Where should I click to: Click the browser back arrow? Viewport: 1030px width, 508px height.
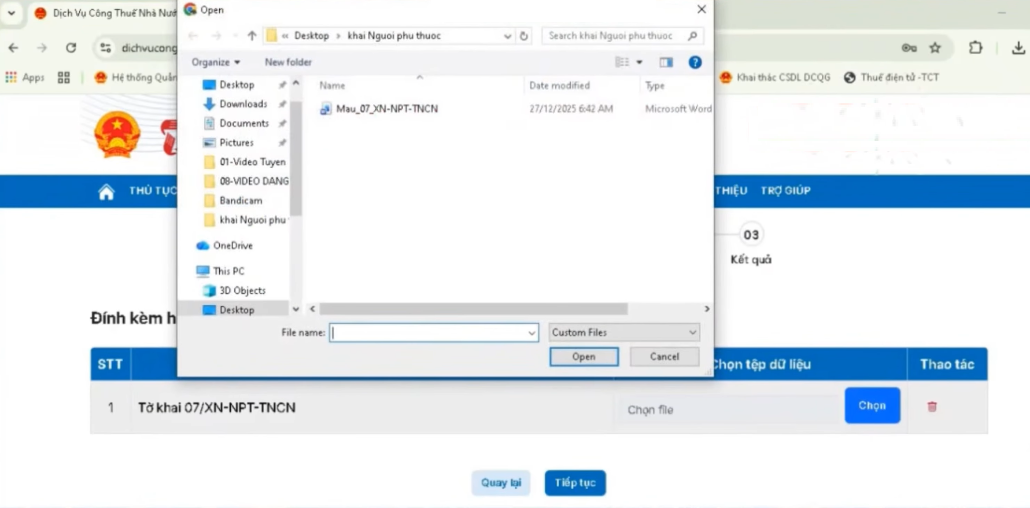[13, 48]
